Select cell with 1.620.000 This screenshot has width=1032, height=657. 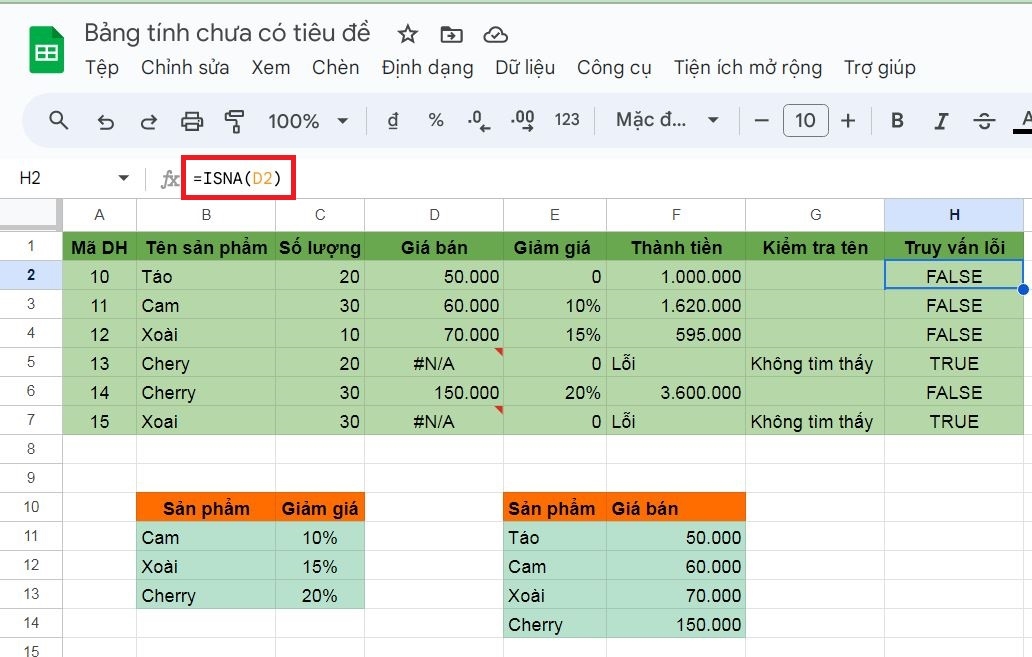click(x=676, y=305)
